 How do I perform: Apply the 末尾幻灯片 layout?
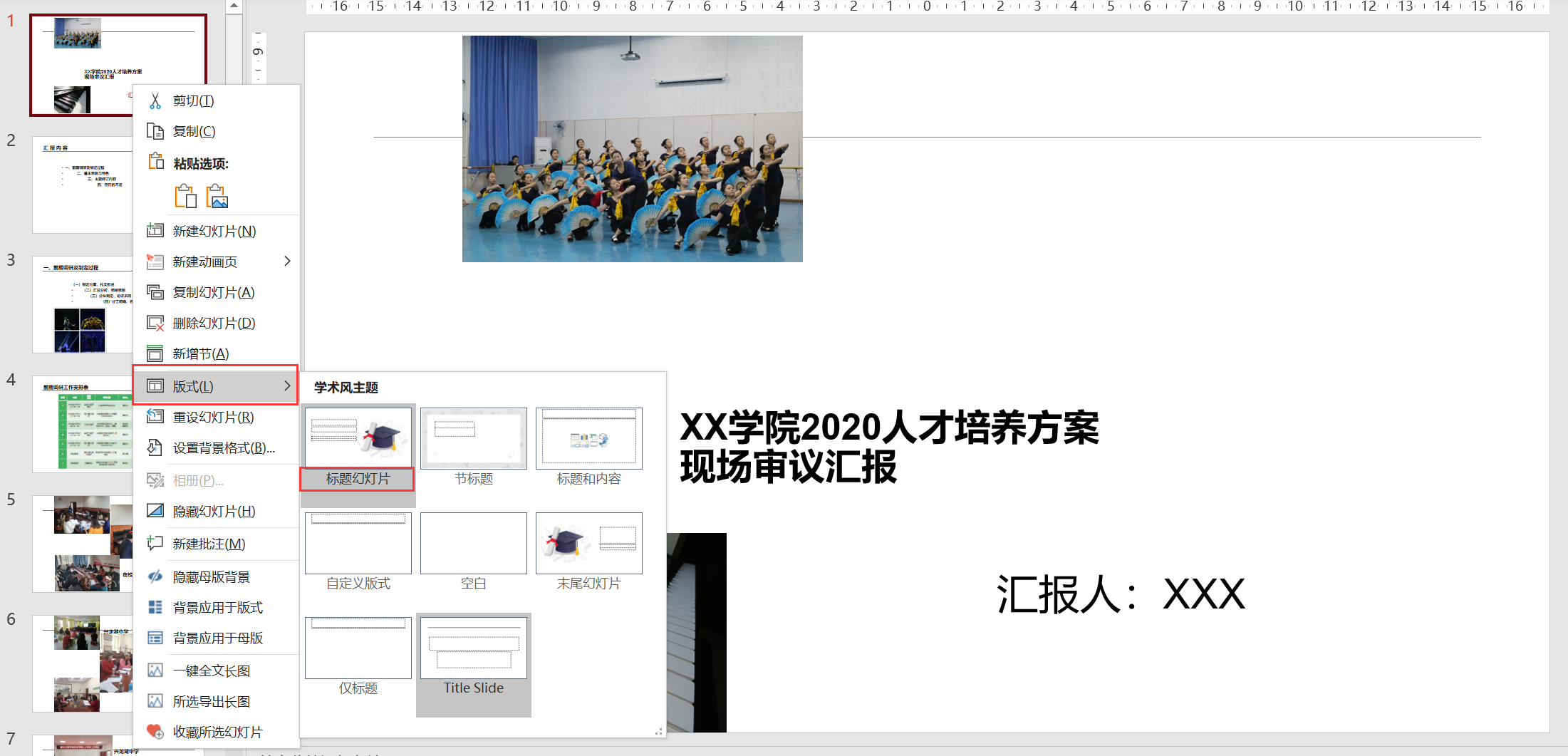point(589,552)
